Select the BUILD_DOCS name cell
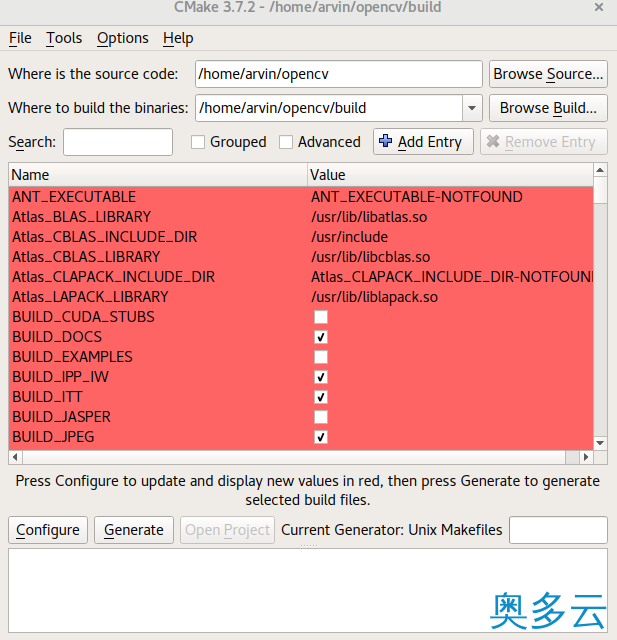This screenshot has width=617, height=640. click(x=57, y=337)
